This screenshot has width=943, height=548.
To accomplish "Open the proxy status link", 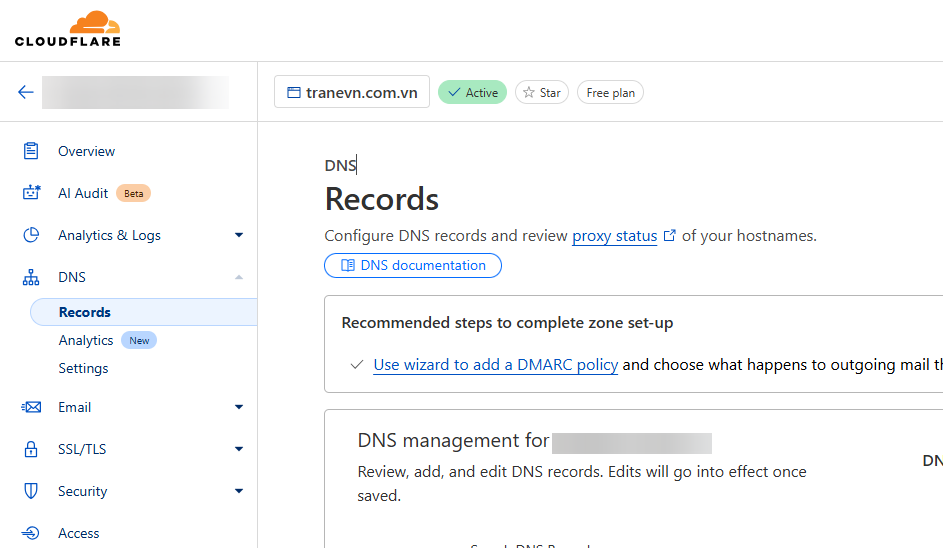I will [x=615, y=236].
